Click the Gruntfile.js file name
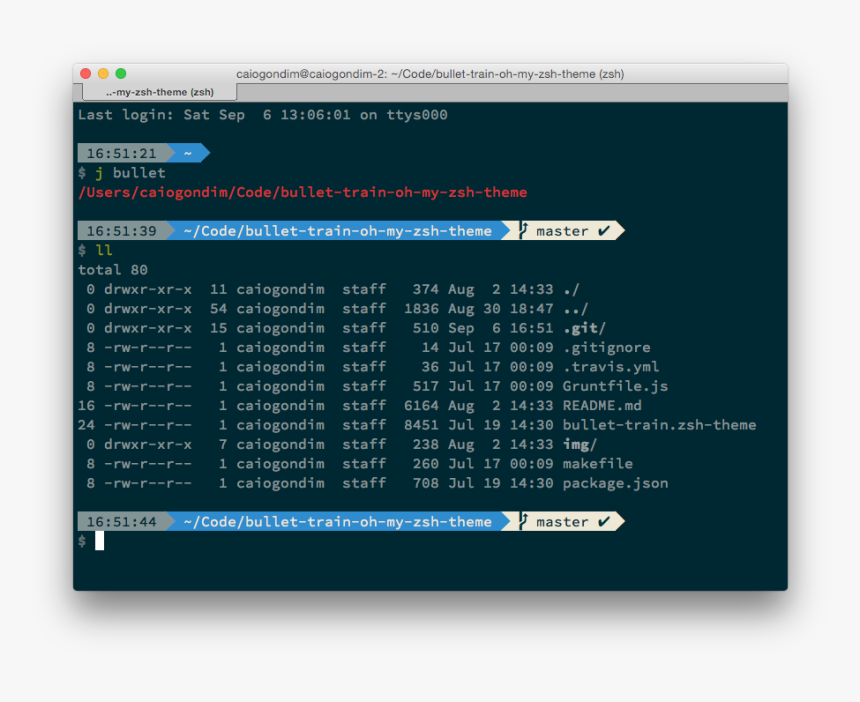Image resolution: width=860 pixels, height=702 pixels. coord(615,386)
